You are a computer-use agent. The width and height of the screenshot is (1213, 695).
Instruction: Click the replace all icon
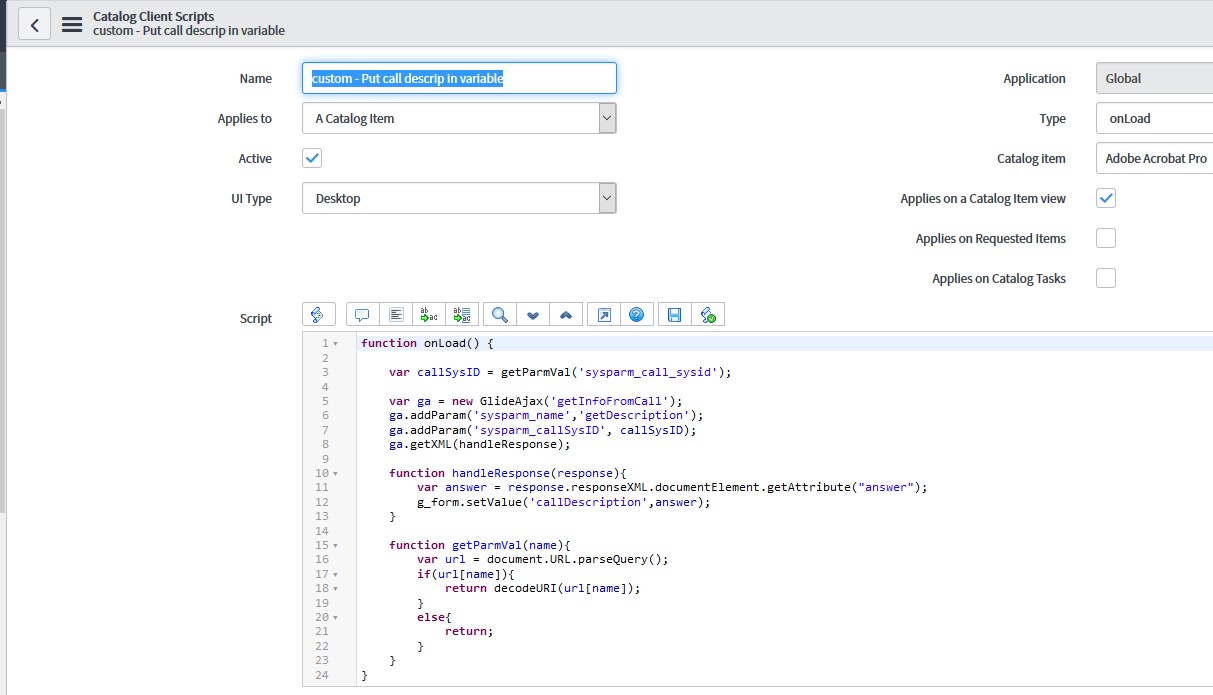click(x=463, y=315)
